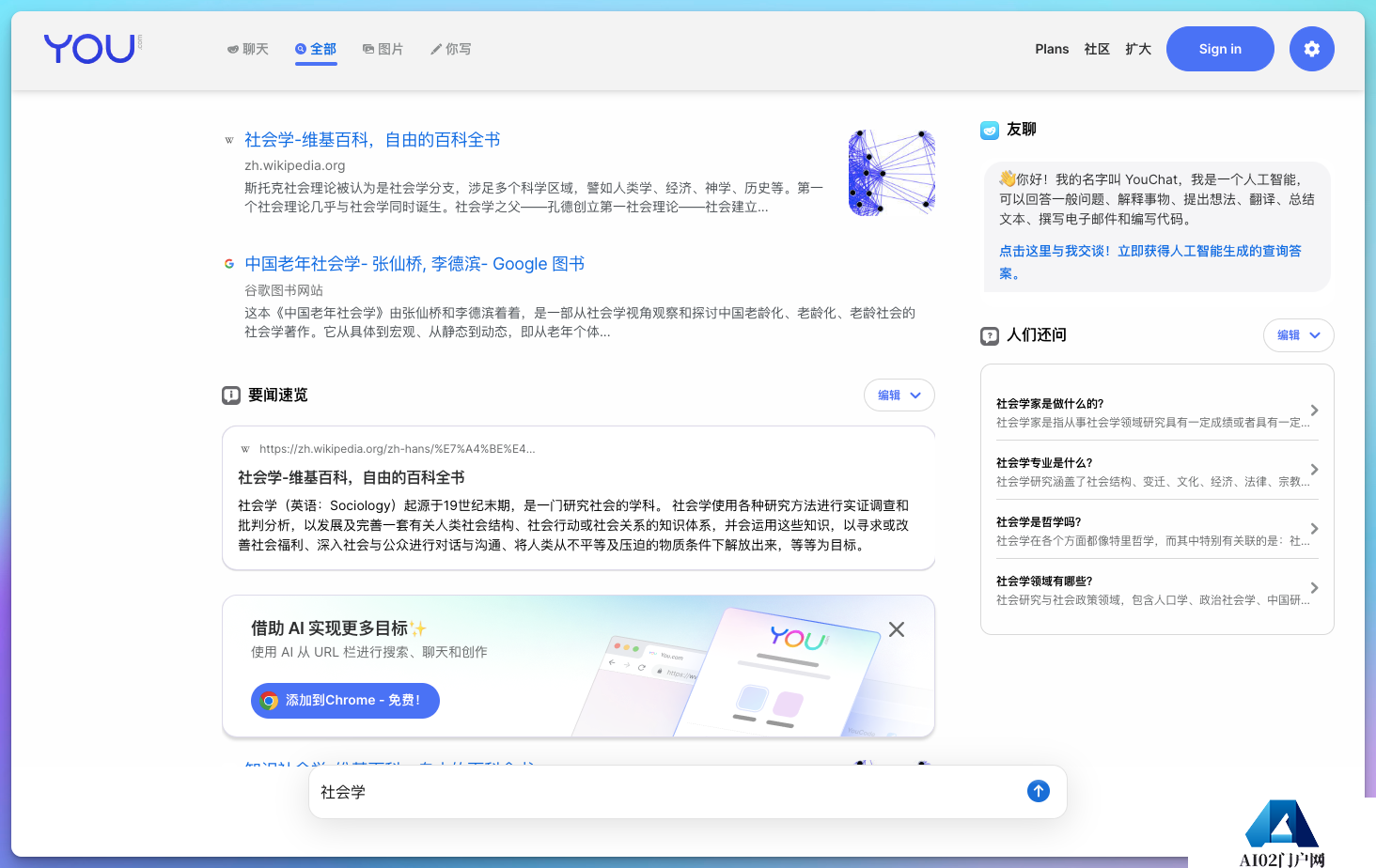Open the 你写 tab
Screen dimensions: 1376x868
click(451, 49)
